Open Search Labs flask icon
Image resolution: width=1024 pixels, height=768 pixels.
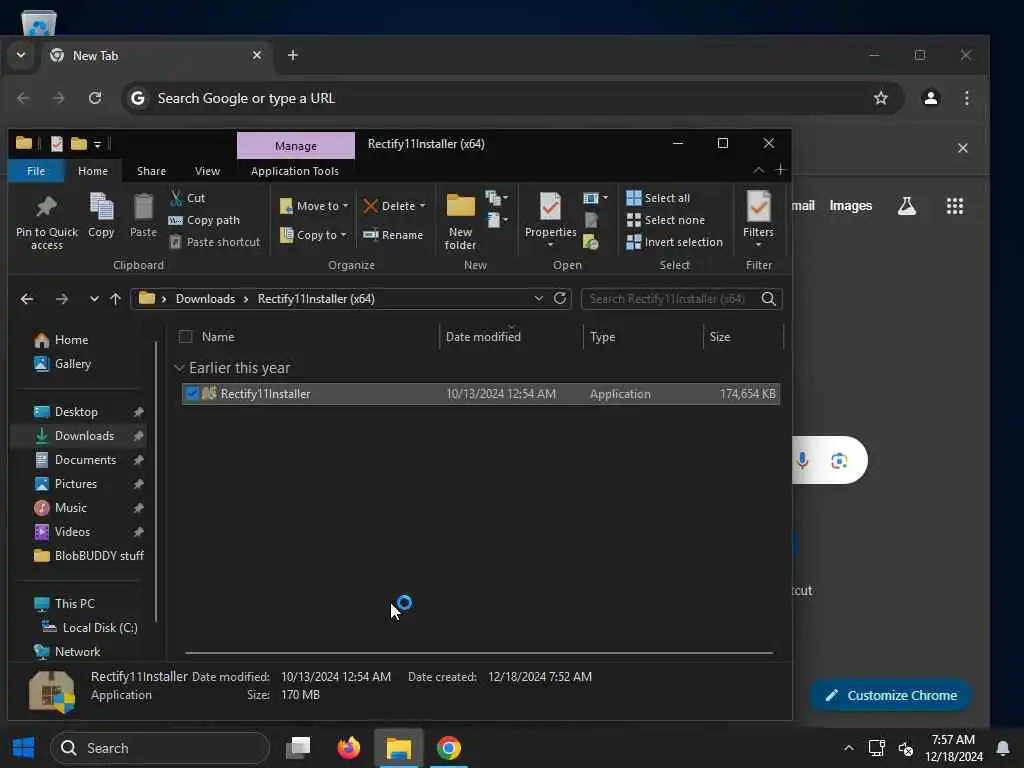pos(906,206)
